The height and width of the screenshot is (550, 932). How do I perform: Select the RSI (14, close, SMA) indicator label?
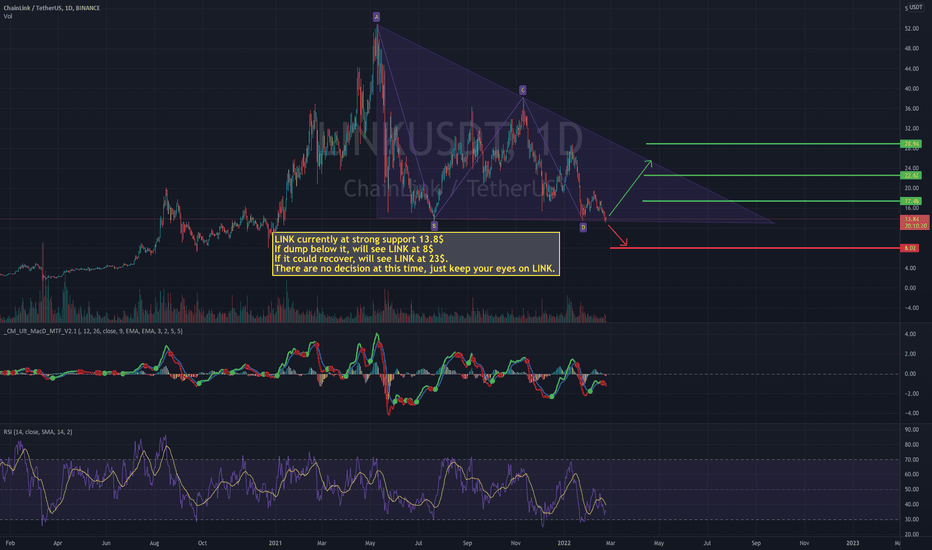[38, 432]
